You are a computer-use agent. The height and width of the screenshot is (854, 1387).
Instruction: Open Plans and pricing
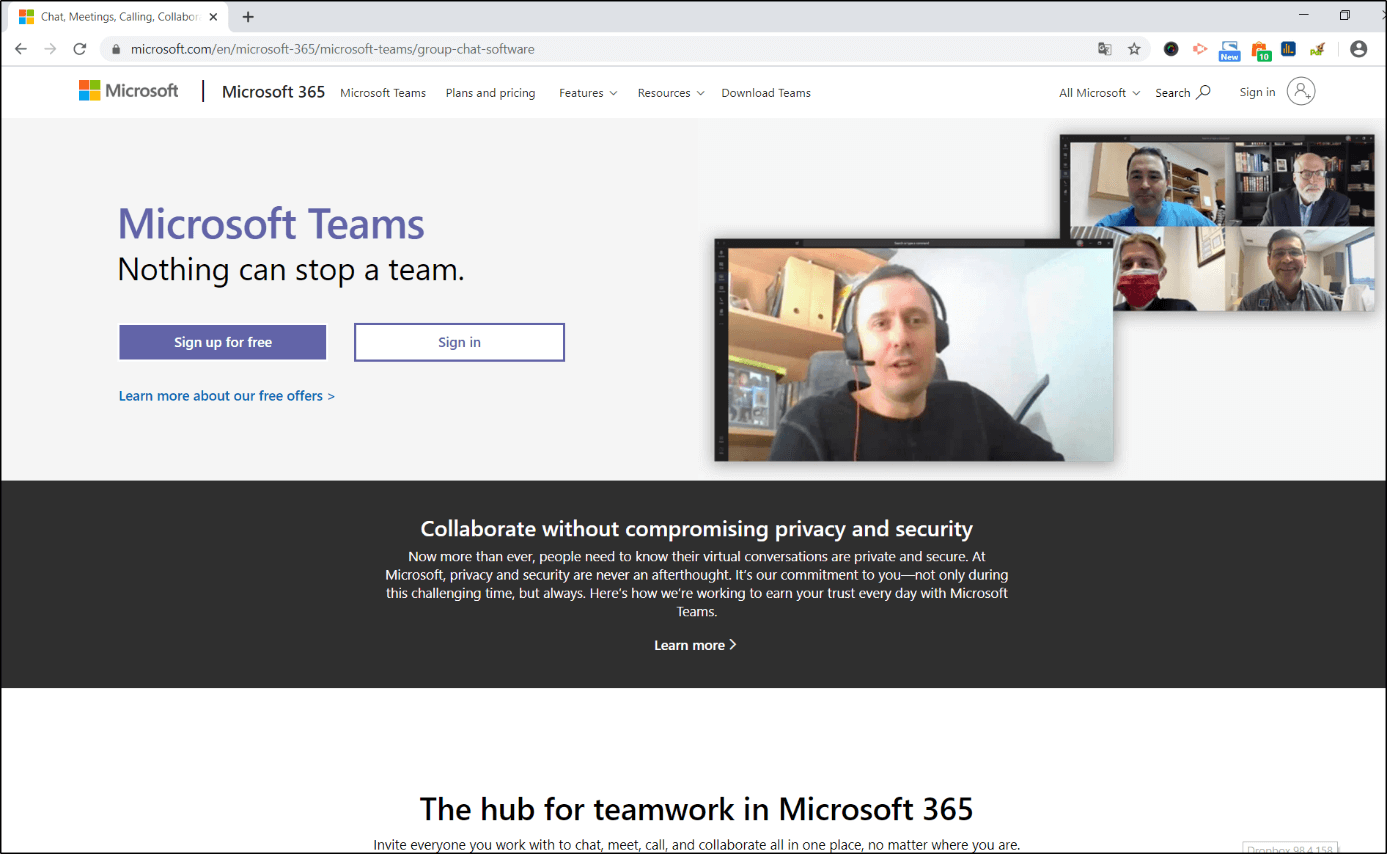click(490, 93)
